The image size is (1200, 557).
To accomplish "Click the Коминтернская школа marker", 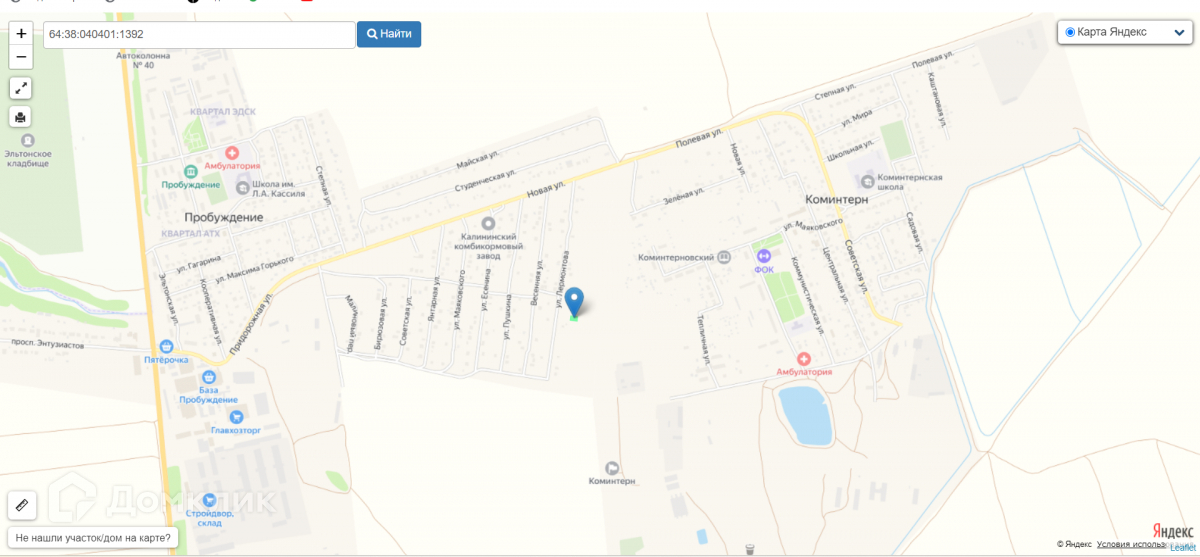I will click(x=866, y=180).
